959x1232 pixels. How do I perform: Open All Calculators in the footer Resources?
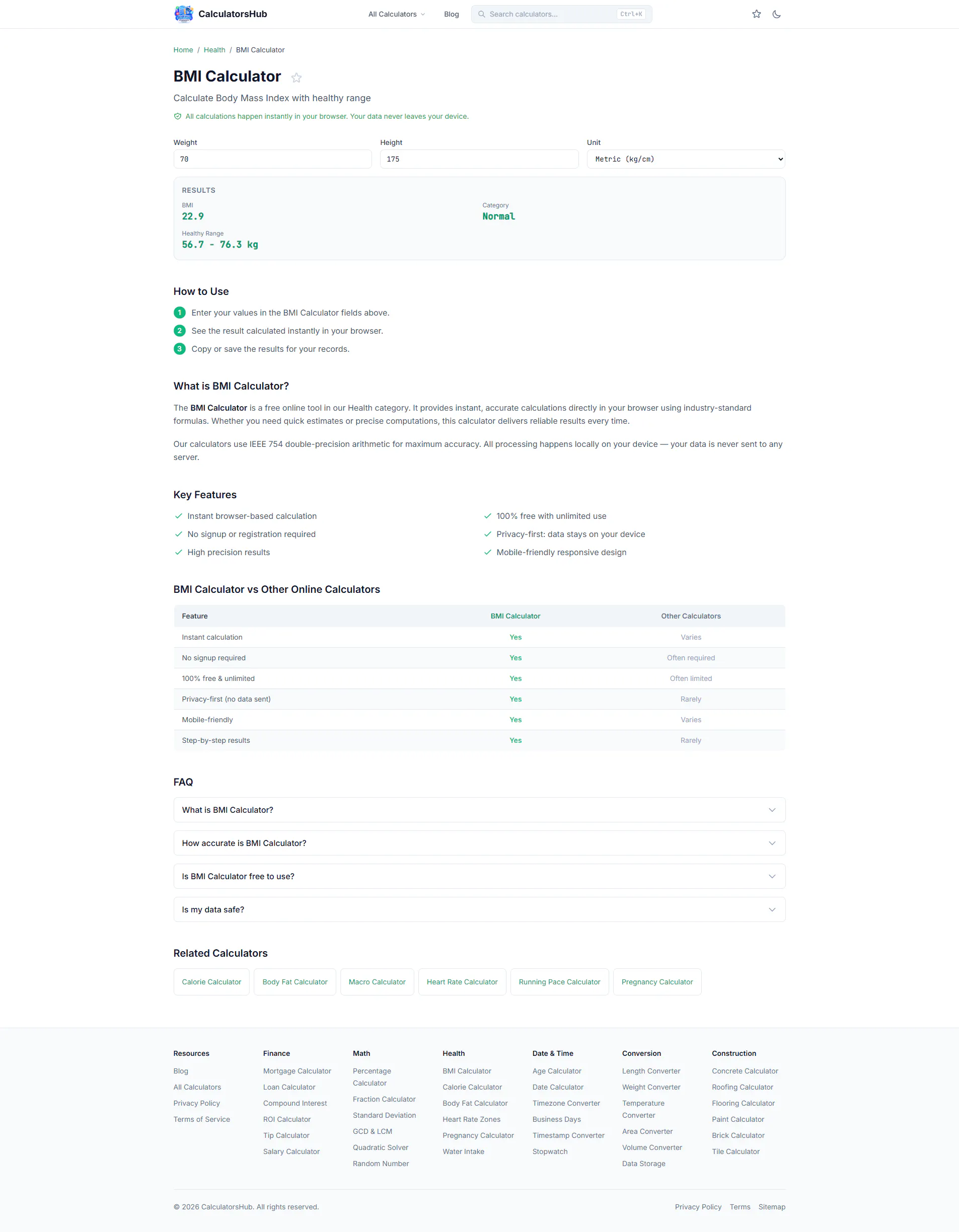(197, 1088)
